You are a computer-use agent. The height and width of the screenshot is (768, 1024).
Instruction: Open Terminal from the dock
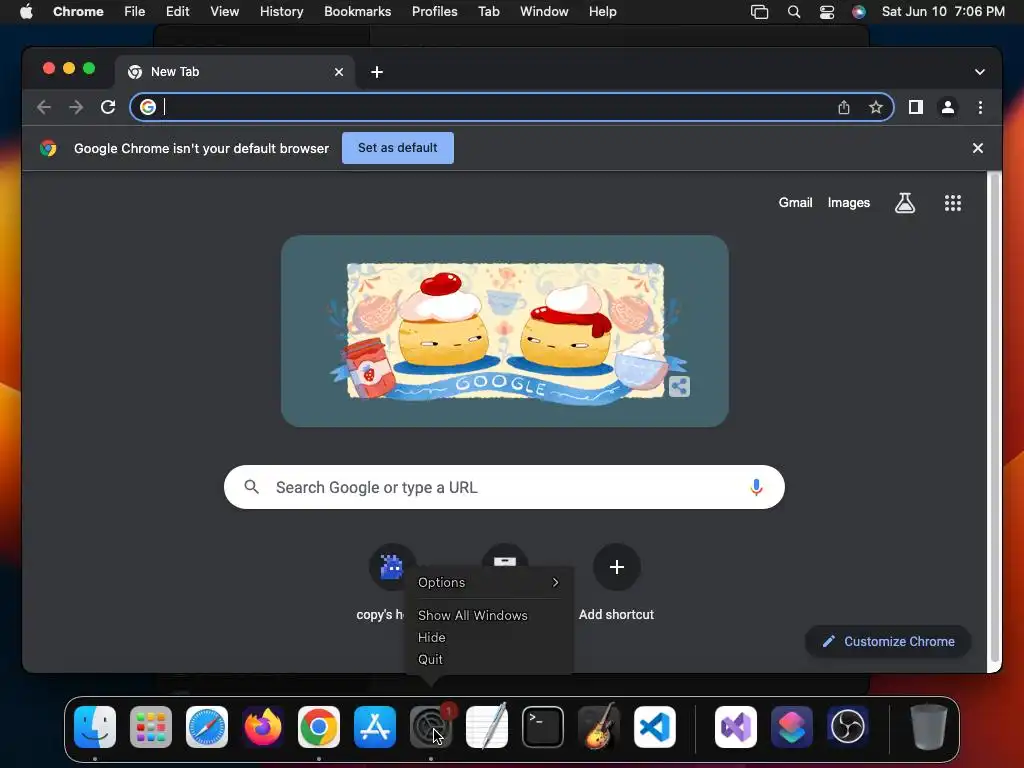click(543, 727)
